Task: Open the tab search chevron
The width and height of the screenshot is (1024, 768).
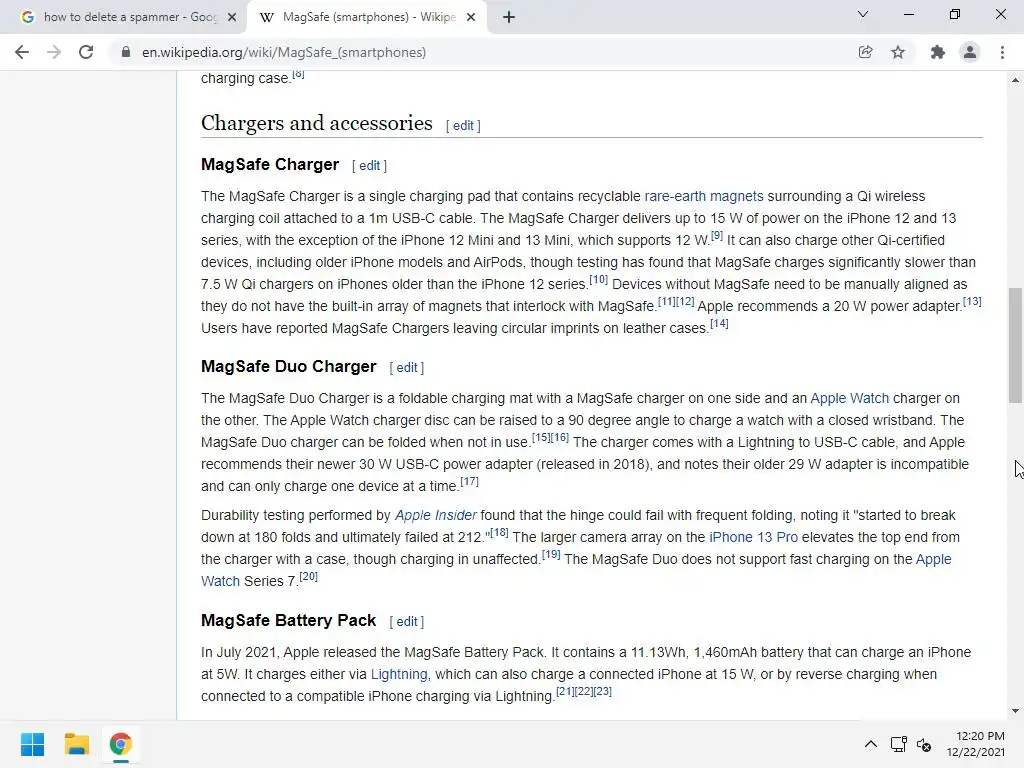Action: click(x=863, y=14)
